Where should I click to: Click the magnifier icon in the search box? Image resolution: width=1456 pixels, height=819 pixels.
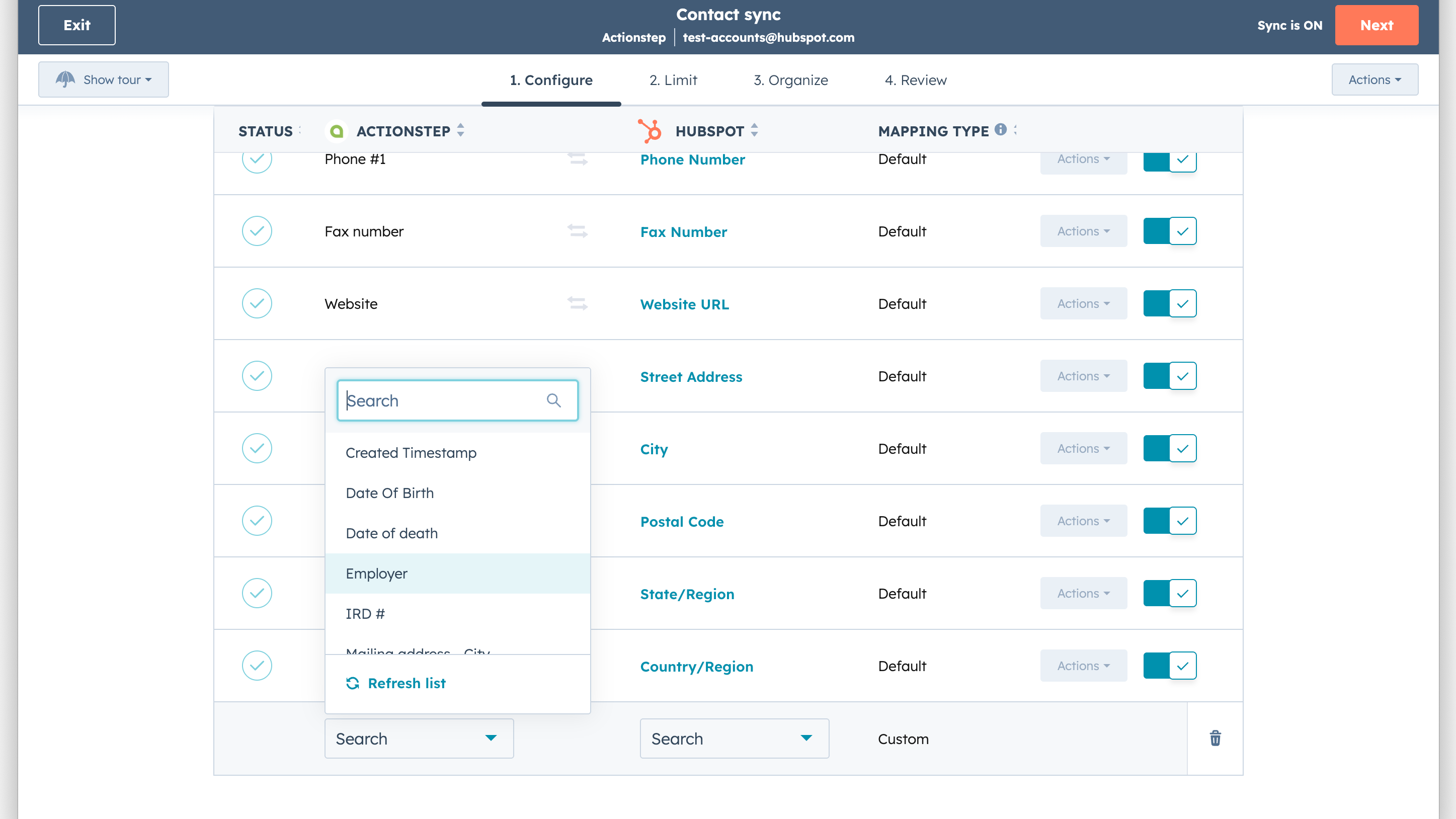554,400
